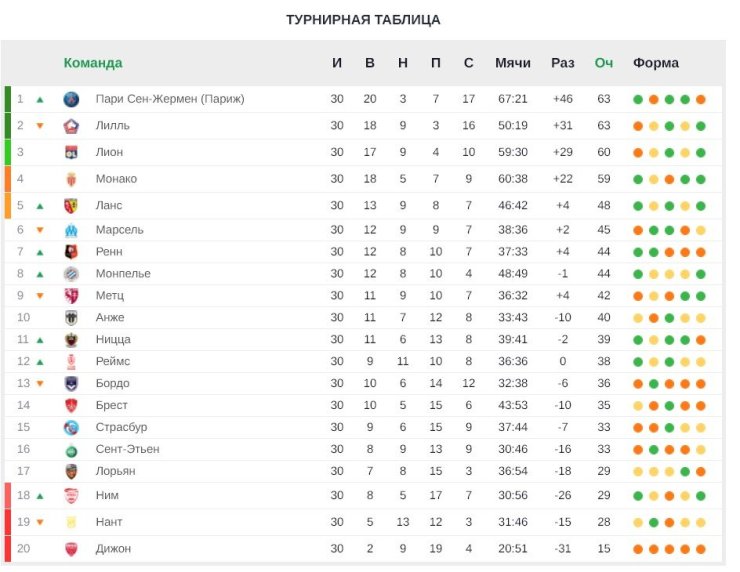Screen dimensions: 740x572
Task: Click the last form dot in the Дижон row
Action: coord(701,549)
